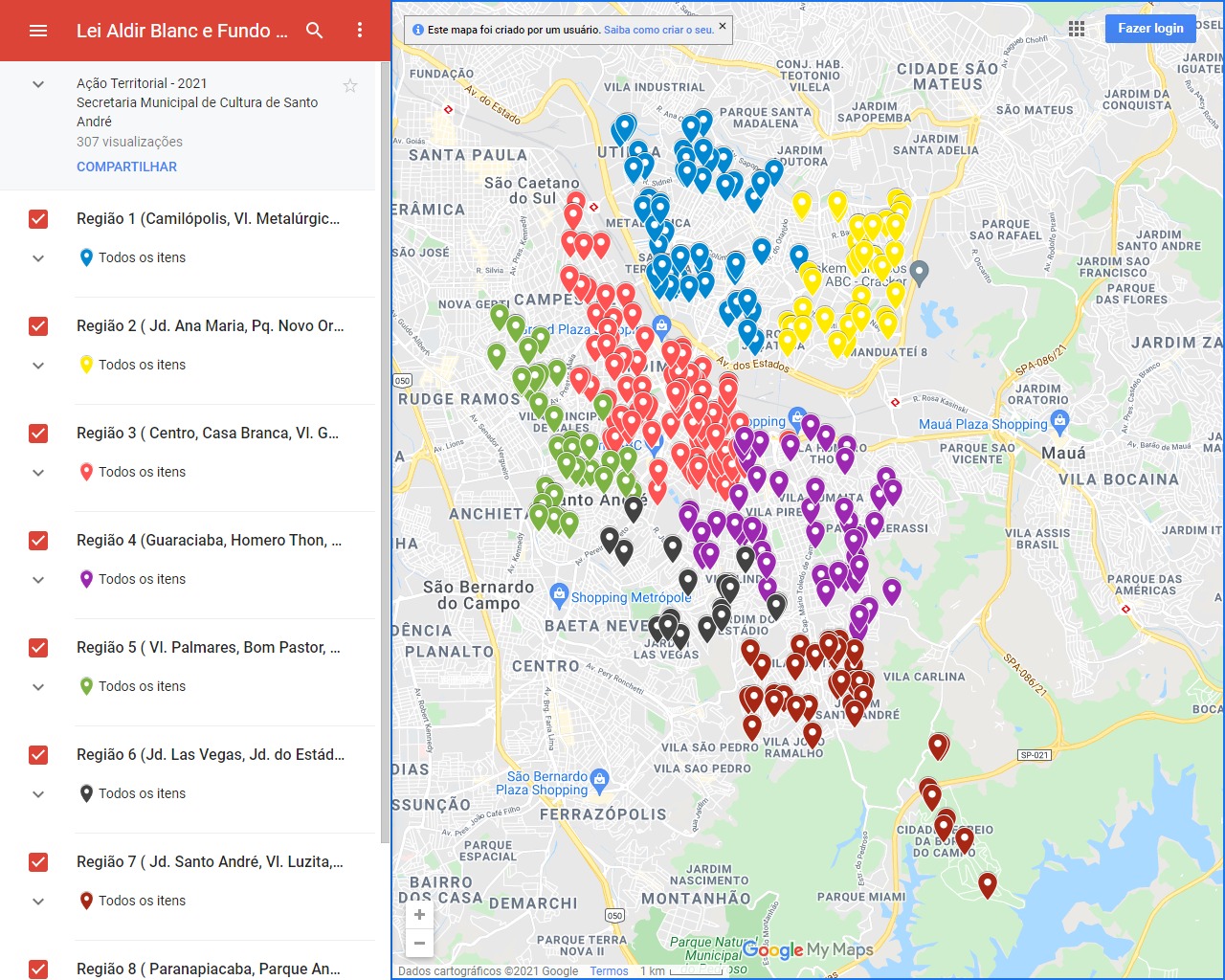Open the hamburger menu in the header
This screenshot has height=980, width=1225.
[x=38, y=31]
